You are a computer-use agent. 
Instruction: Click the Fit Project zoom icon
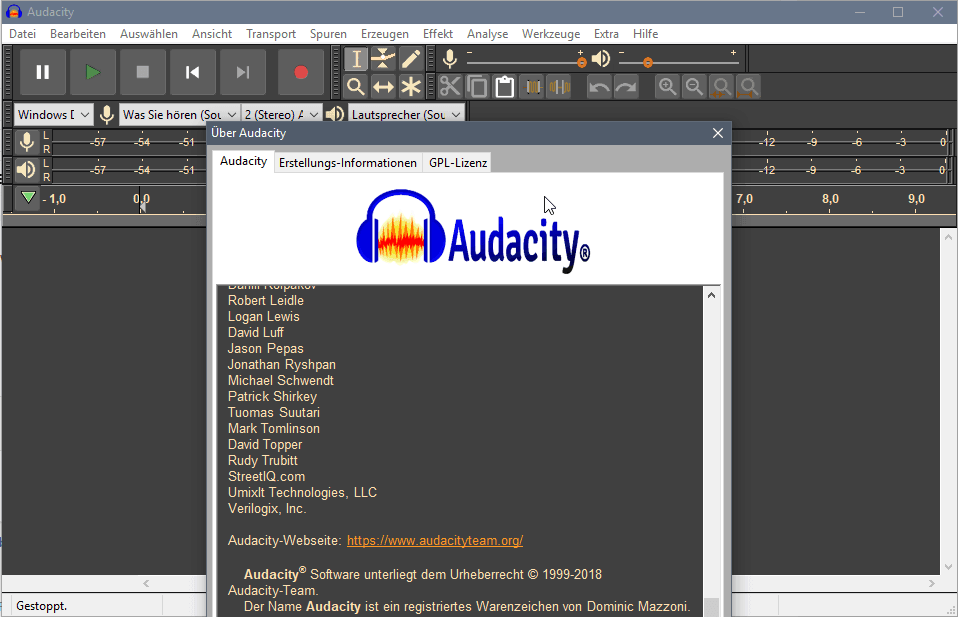coord(749,87)
